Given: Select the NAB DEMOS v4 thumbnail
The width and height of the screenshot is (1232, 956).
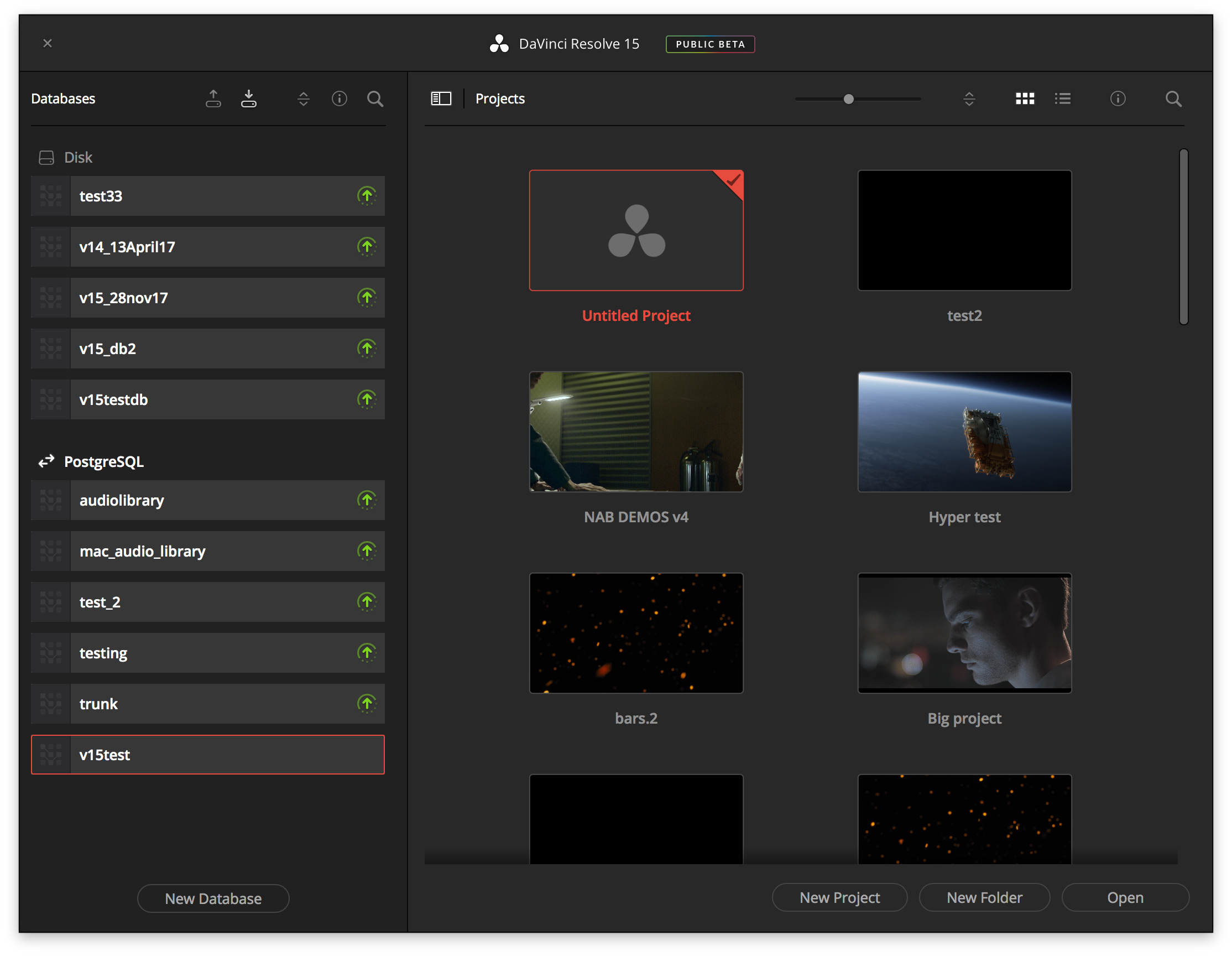Looking at the screenshot, I should pyautogui.click(x=636, y=431).
